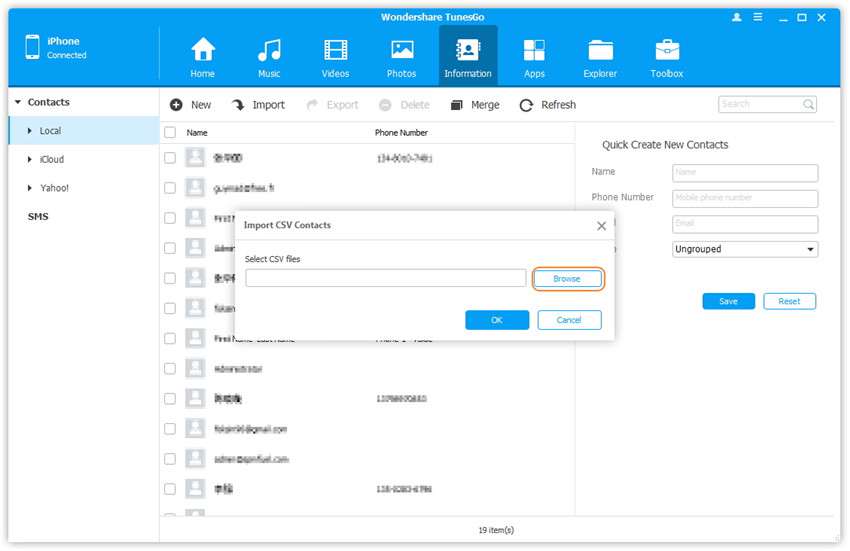Check the first contact row checkbox
Image resolution: width=850 pixels, height=551 pixels.
(x=170, y=158)
